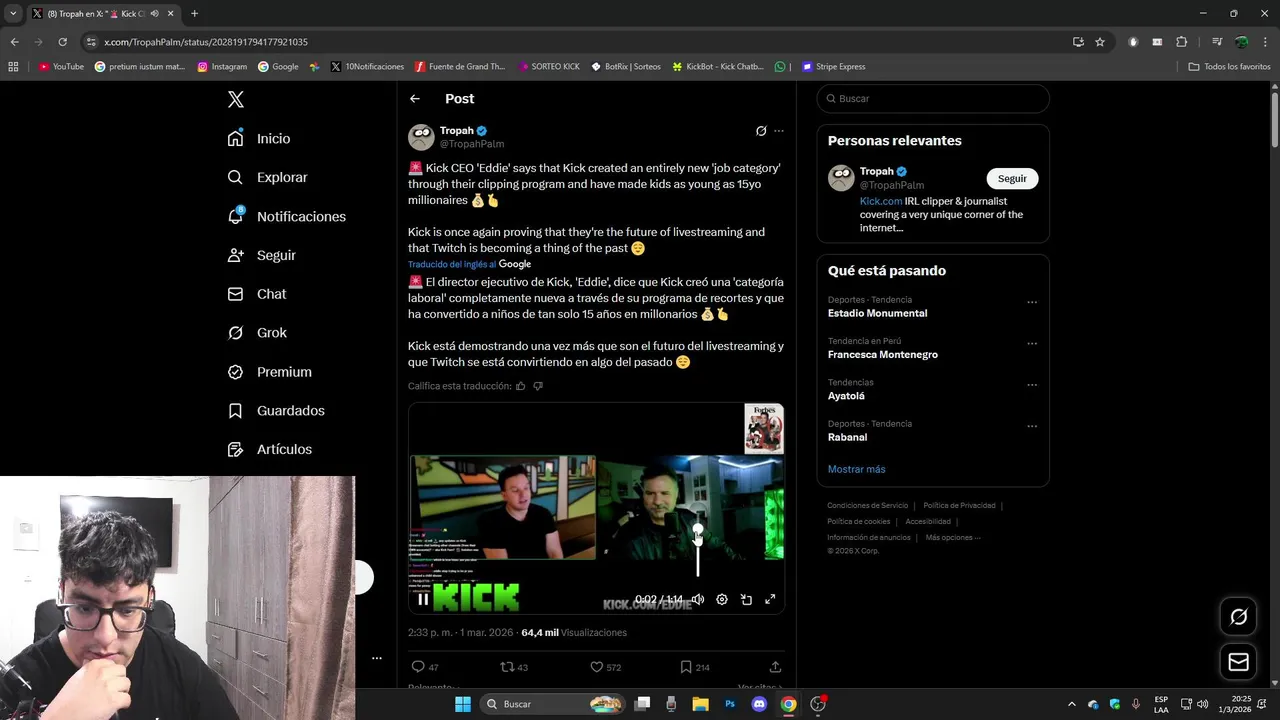The height and width of the screenshot is (720, 1280).
Task: Open the three-dot menu on Tropah's post
Action: 779,131
